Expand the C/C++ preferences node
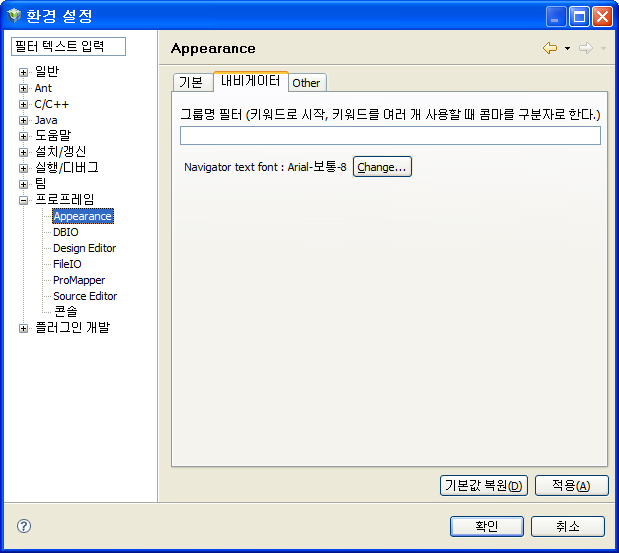 [23, 104]
